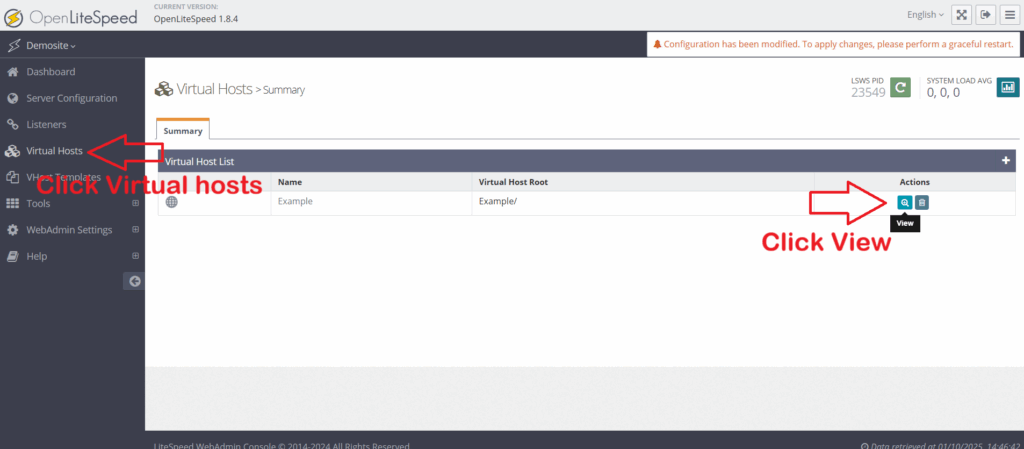Image resolution: width=1024 pixels, height=449 pixels.
Task: Select the Summary tab
Action: (x=183, y=130)
